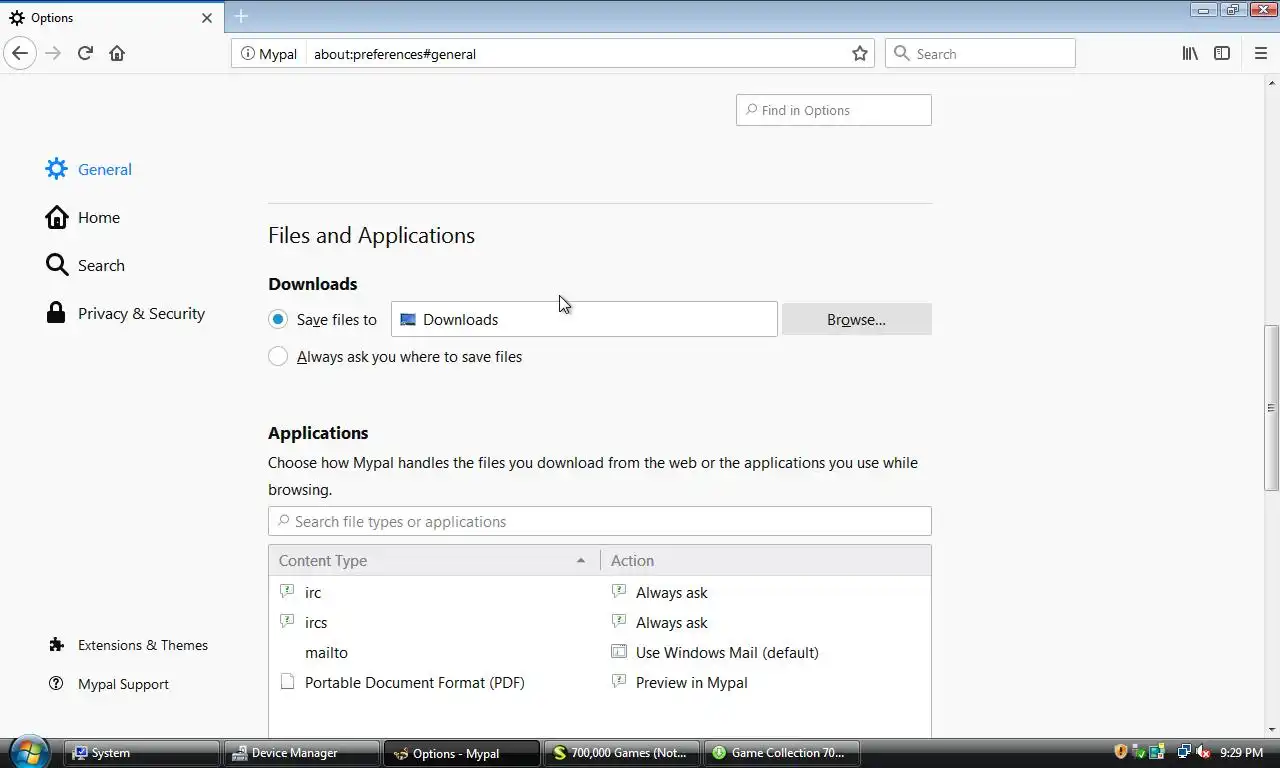Open Preview in Mypal action for PDF
The image size is (1280, 768).
pyautogui.click(x=691, y=682)
